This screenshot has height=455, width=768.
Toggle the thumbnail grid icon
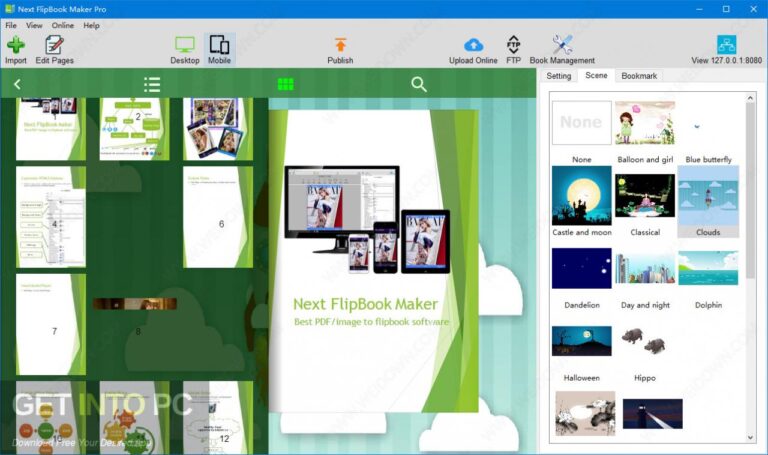[x=286, y=84]
